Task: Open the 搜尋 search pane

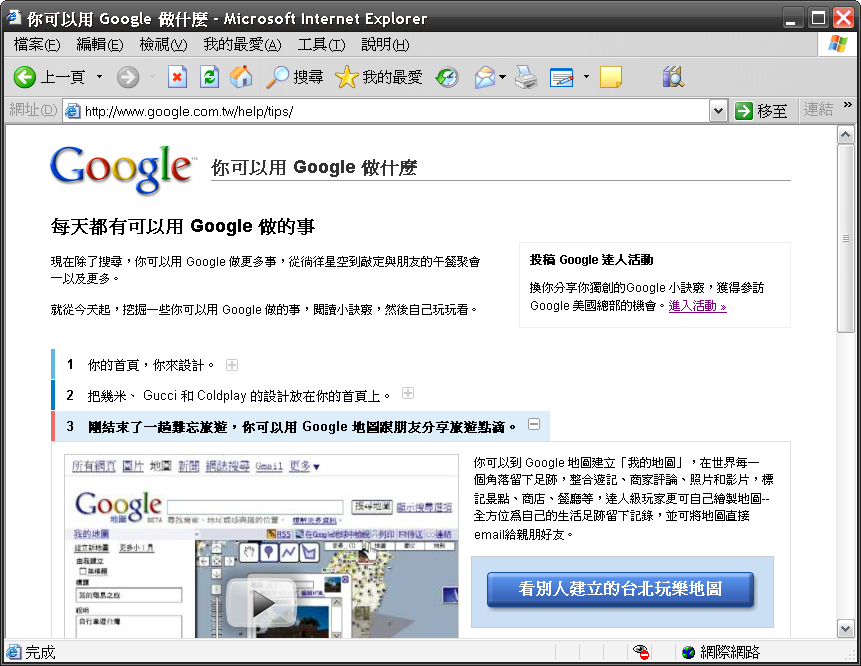Action: (294, 77)
